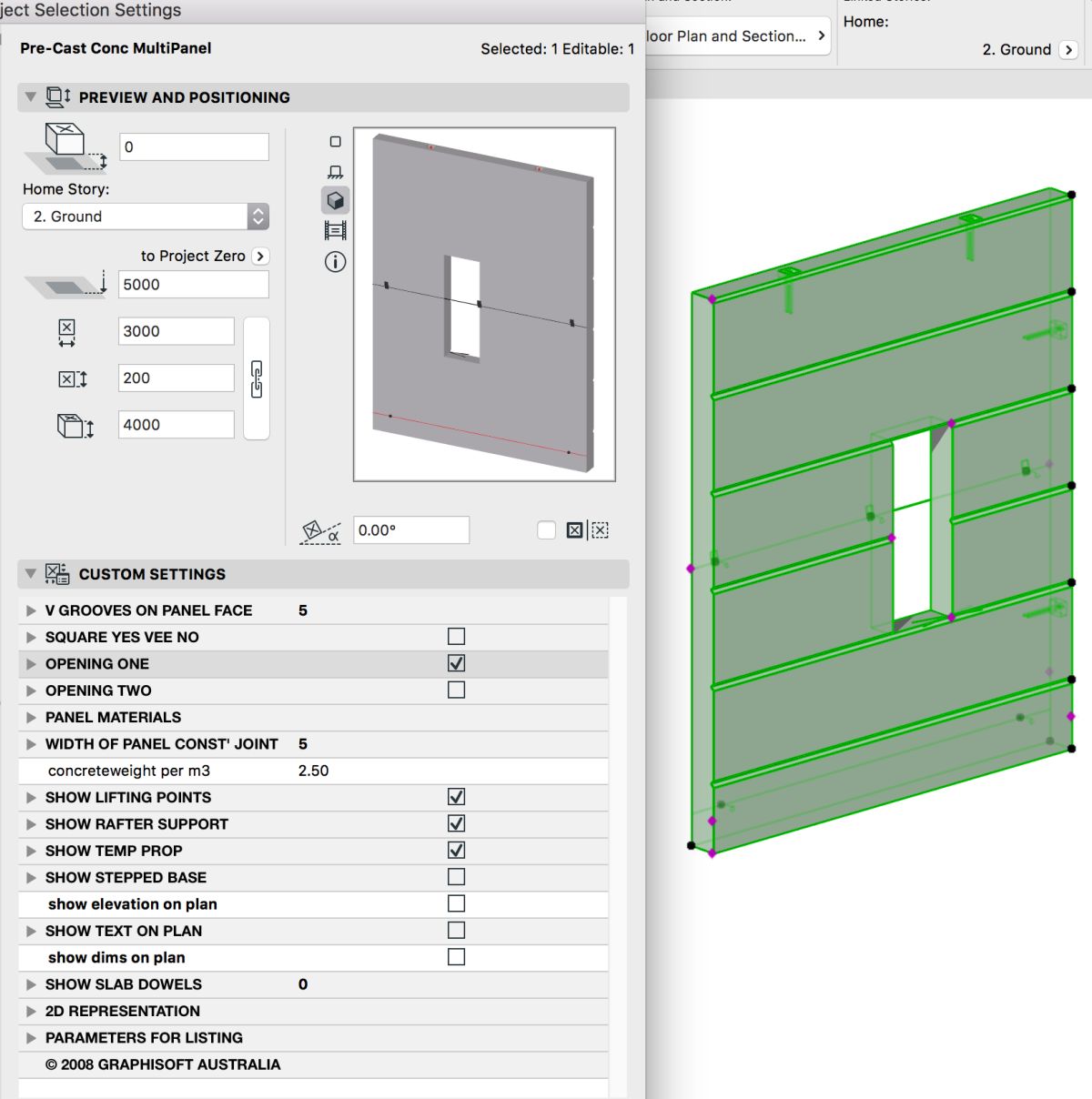Open the Home 2. Ground story popup

pyautogui.click(x=1069, y=50)
